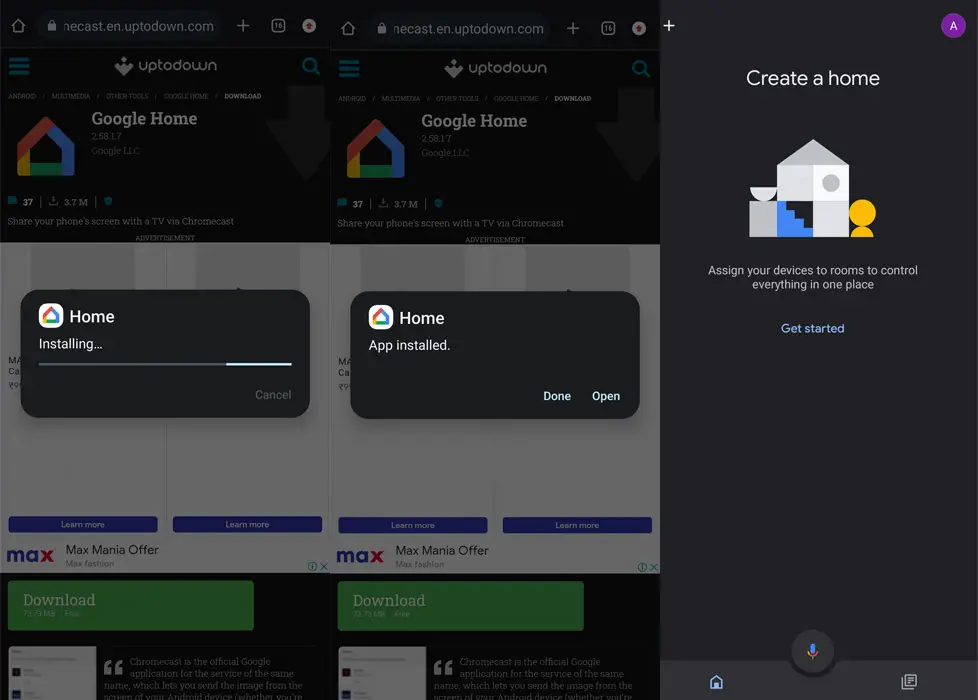Click the ANDROID breadcrumb in the left screenshot
Screen dimensions: 978x700
tap(22, 96)
